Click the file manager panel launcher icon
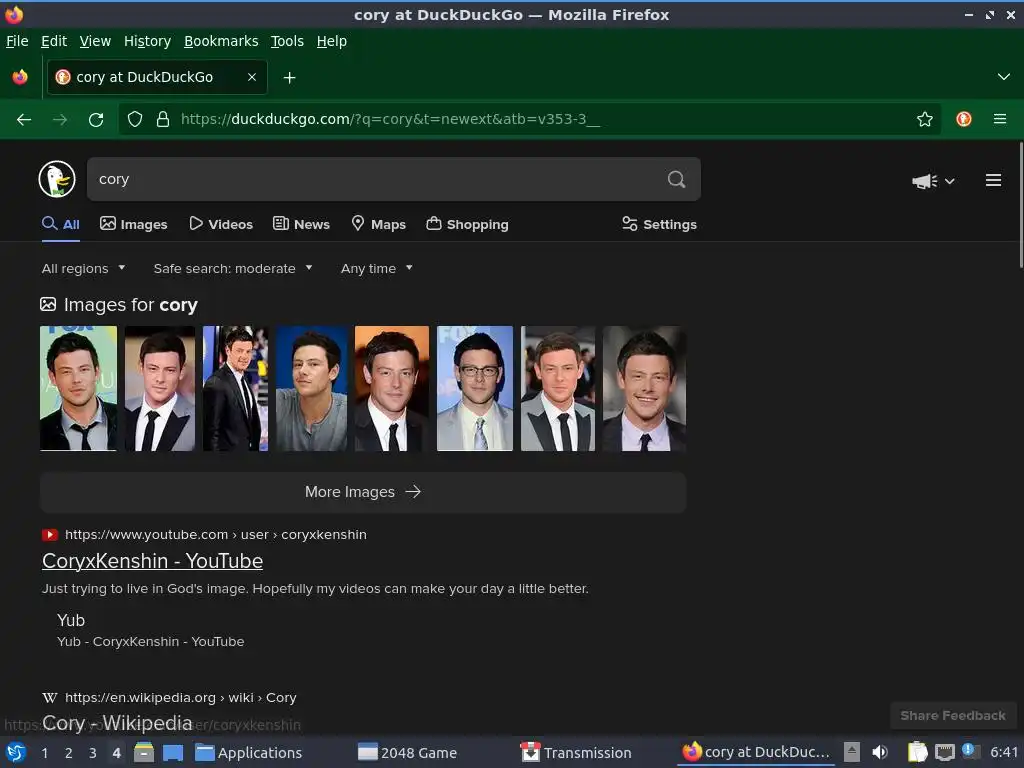The image size is (1024, 768). click(x=144, y=753)
